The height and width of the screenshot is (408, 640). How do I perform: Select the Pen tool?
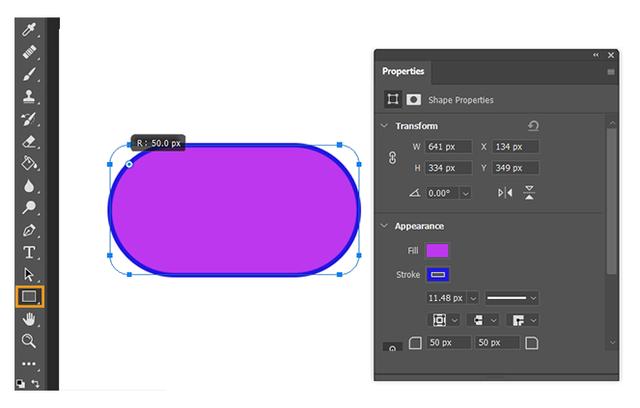click(x=29, y=231)
